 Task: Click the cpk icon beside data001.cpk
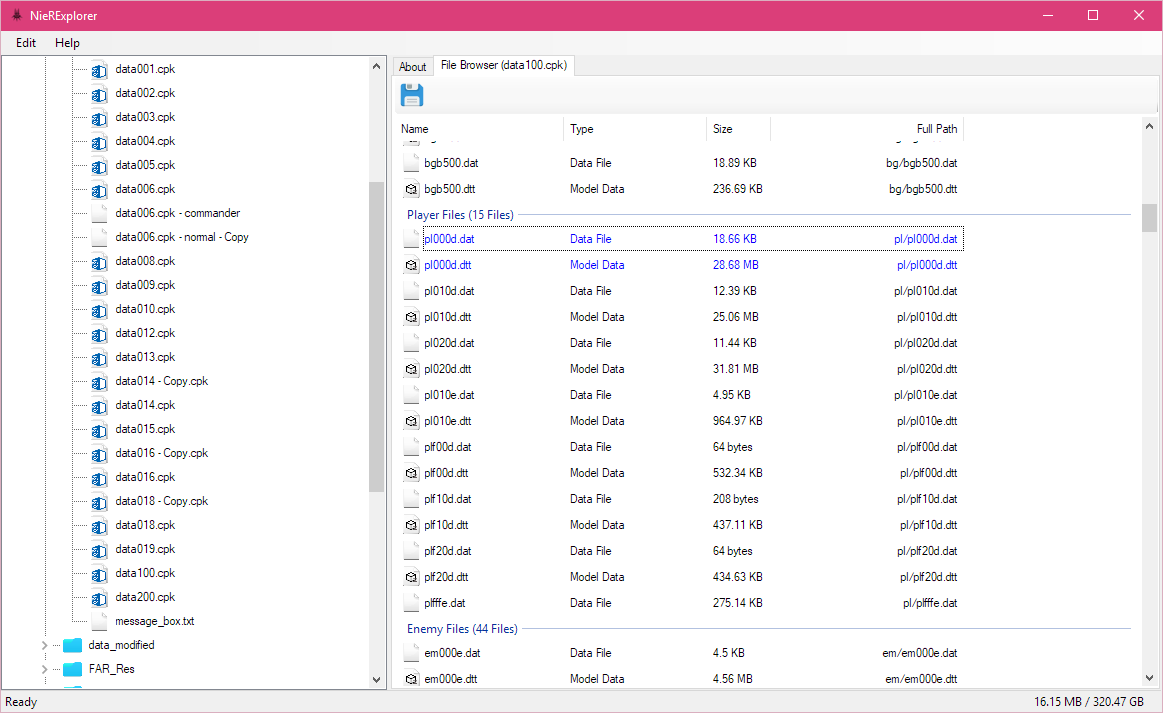(x=99, y=70)
